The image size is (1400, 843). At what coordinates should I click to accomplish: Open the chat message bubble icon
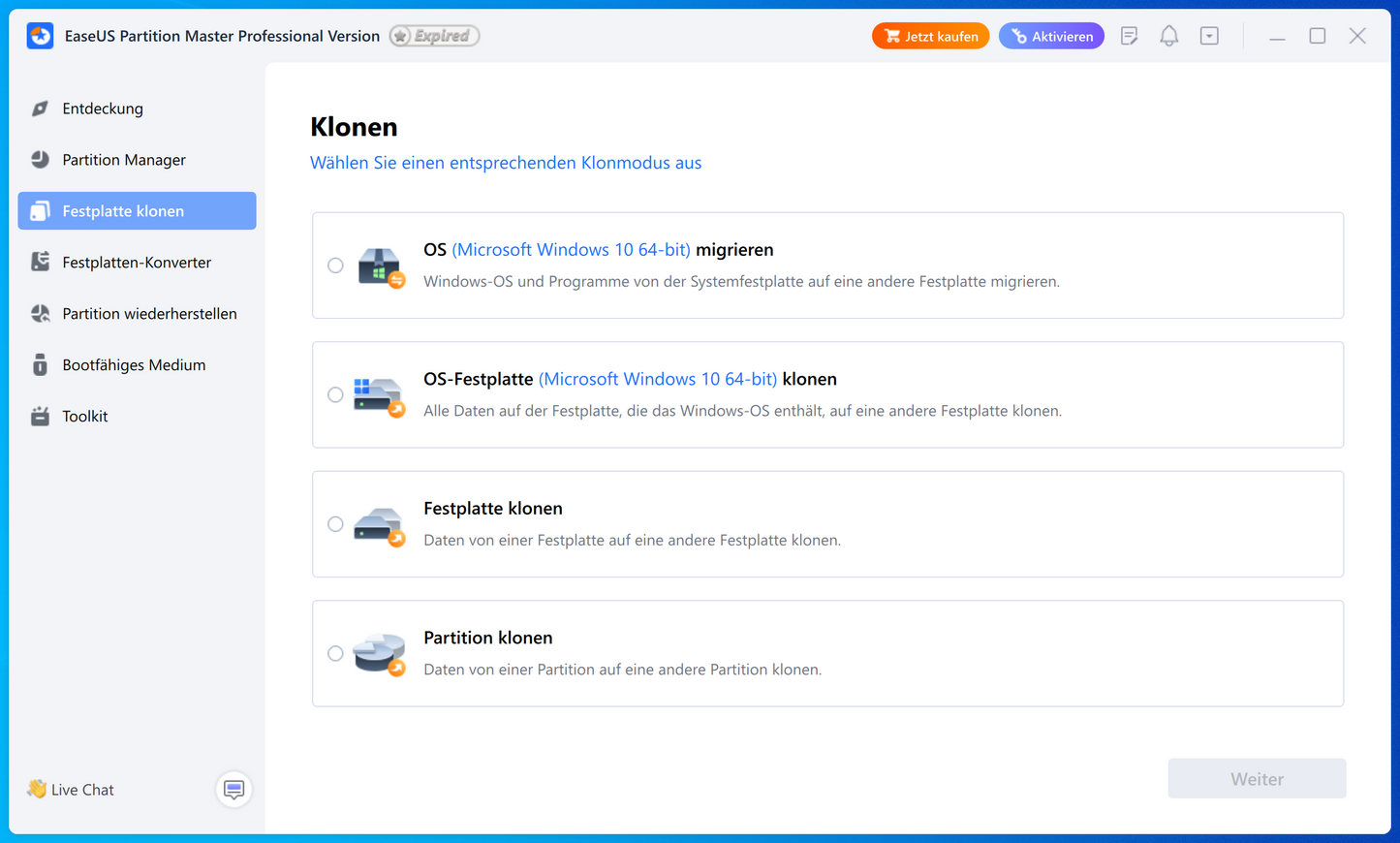tap(233, 790)
